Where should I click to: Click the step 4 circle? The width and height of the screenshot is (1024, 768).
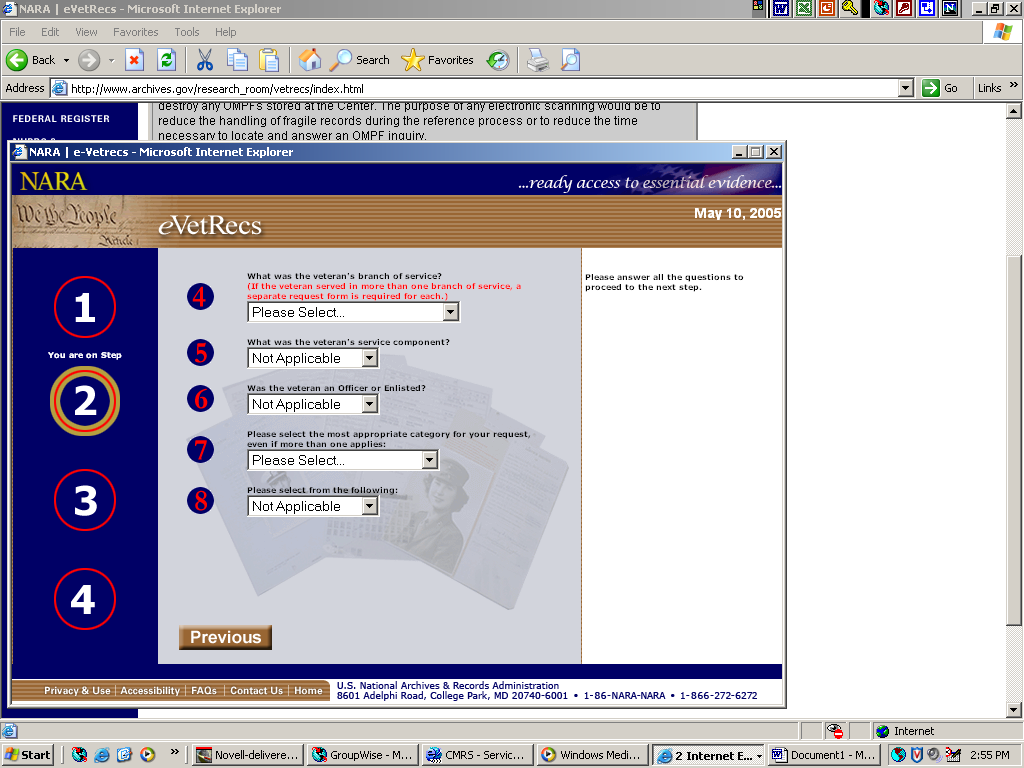pos(85,599)
